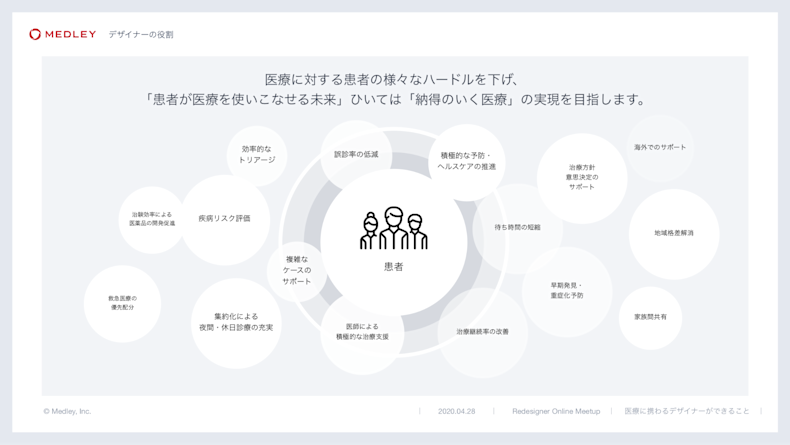Select the 家族間共有 bubble

650,317
